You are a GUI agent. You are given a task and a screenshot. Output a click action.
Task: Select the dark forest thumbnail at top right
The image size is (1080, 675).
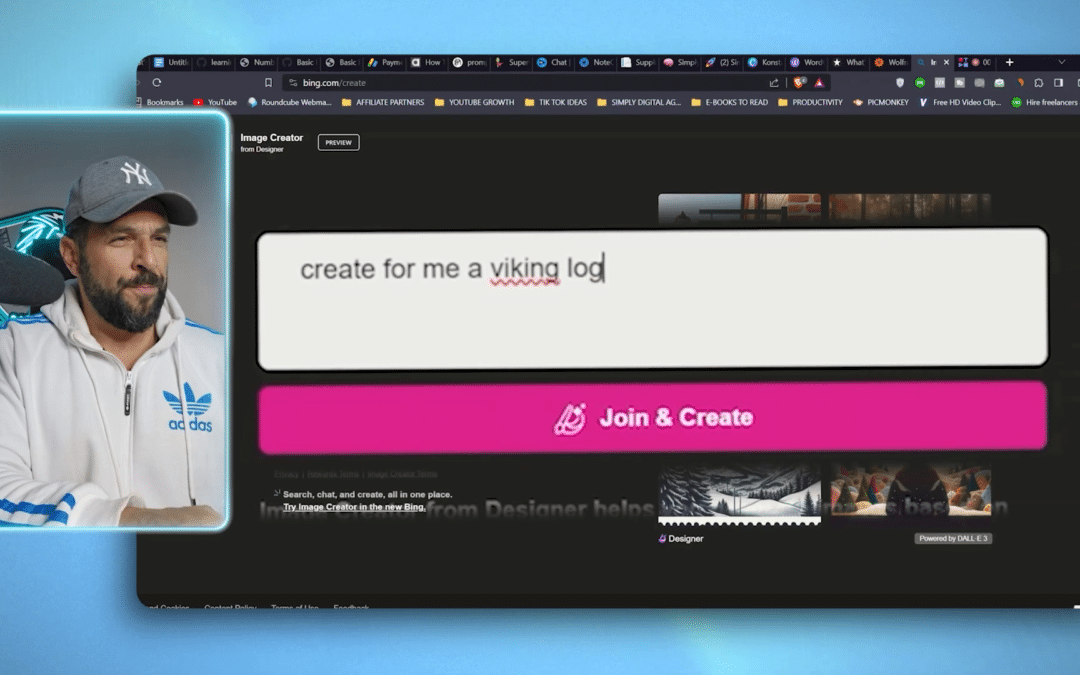[910, 208]
